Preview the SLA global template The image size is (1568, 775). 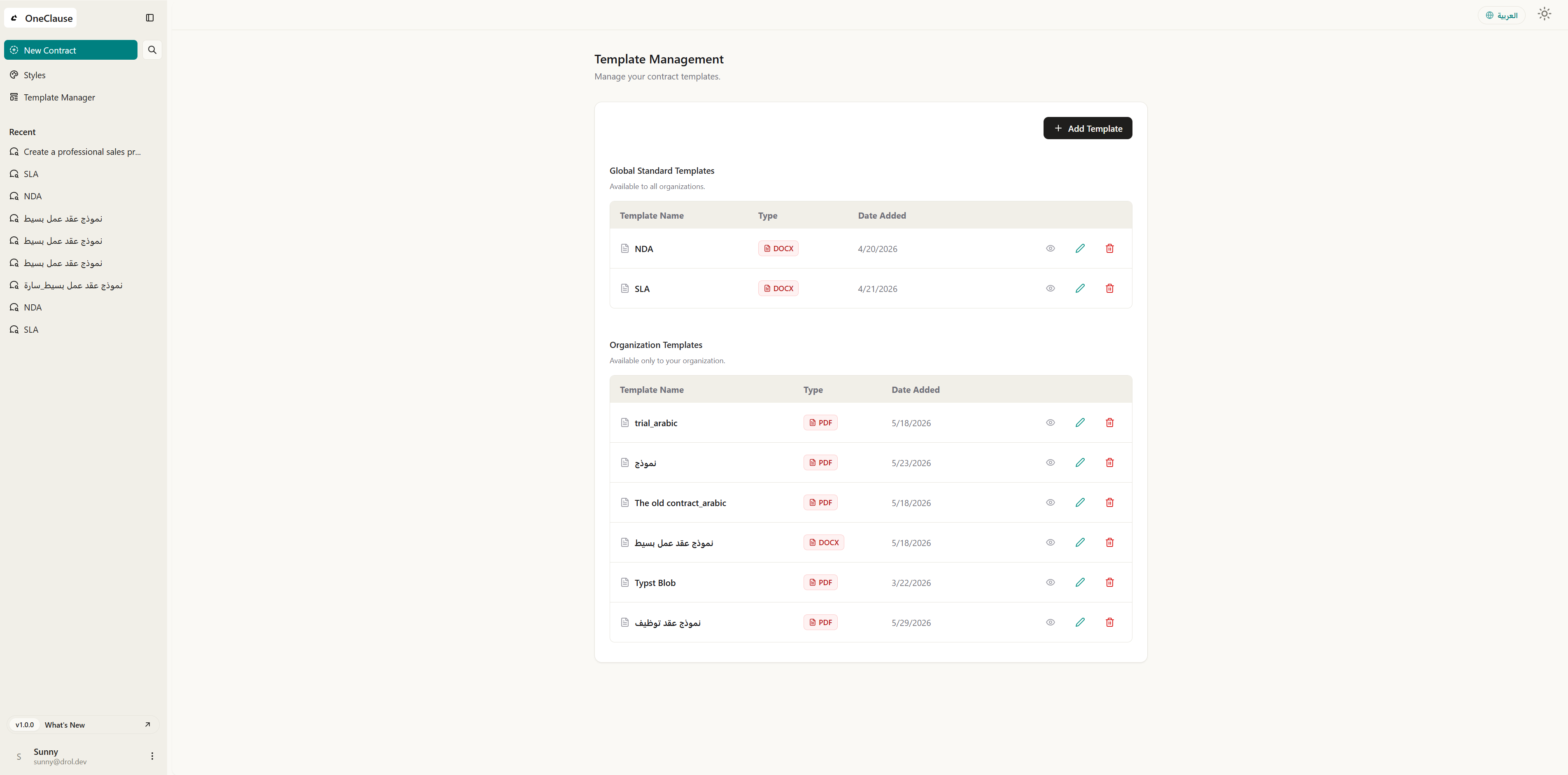1050,289
